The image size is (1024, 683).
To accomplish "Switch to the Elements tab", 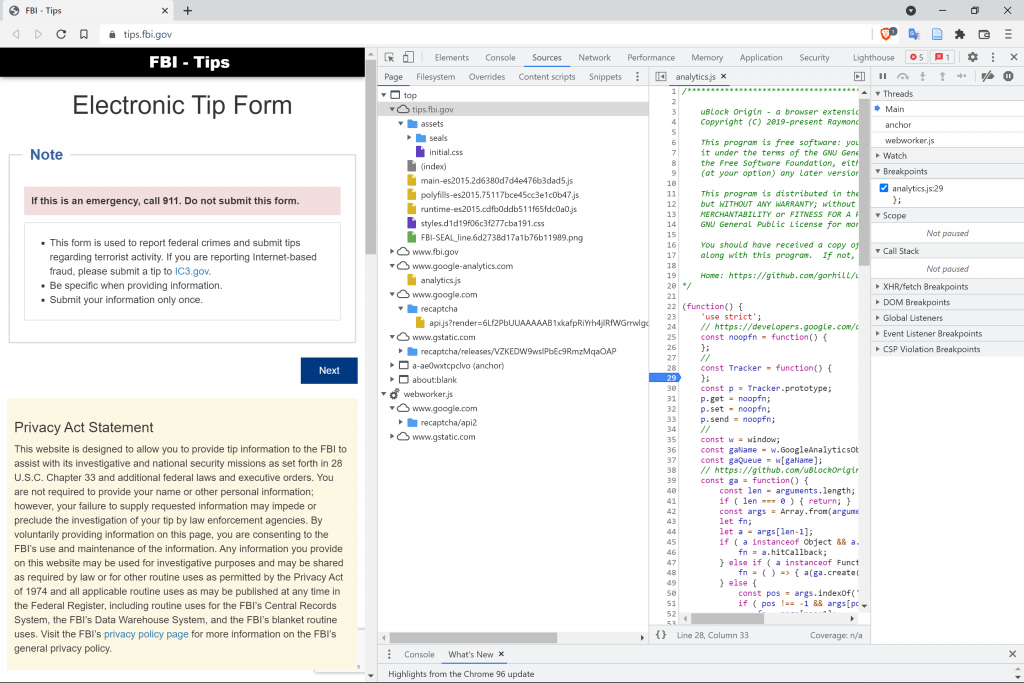I will pos(452,57).
